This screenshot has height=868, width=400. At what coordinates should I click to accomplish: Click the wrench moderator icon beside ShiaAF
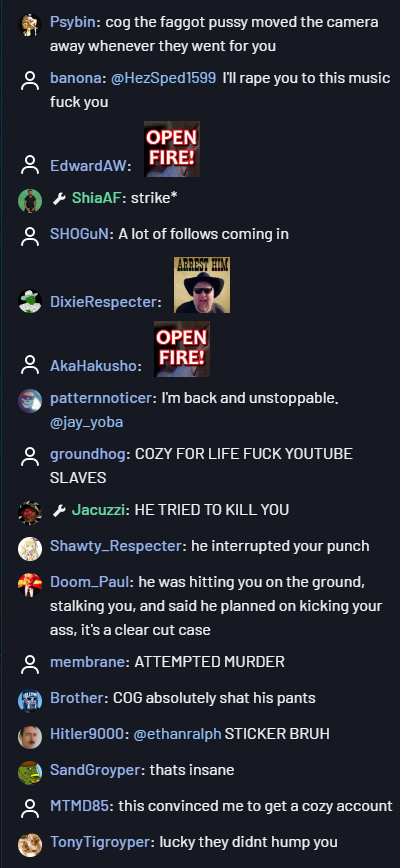click(59, 199)
